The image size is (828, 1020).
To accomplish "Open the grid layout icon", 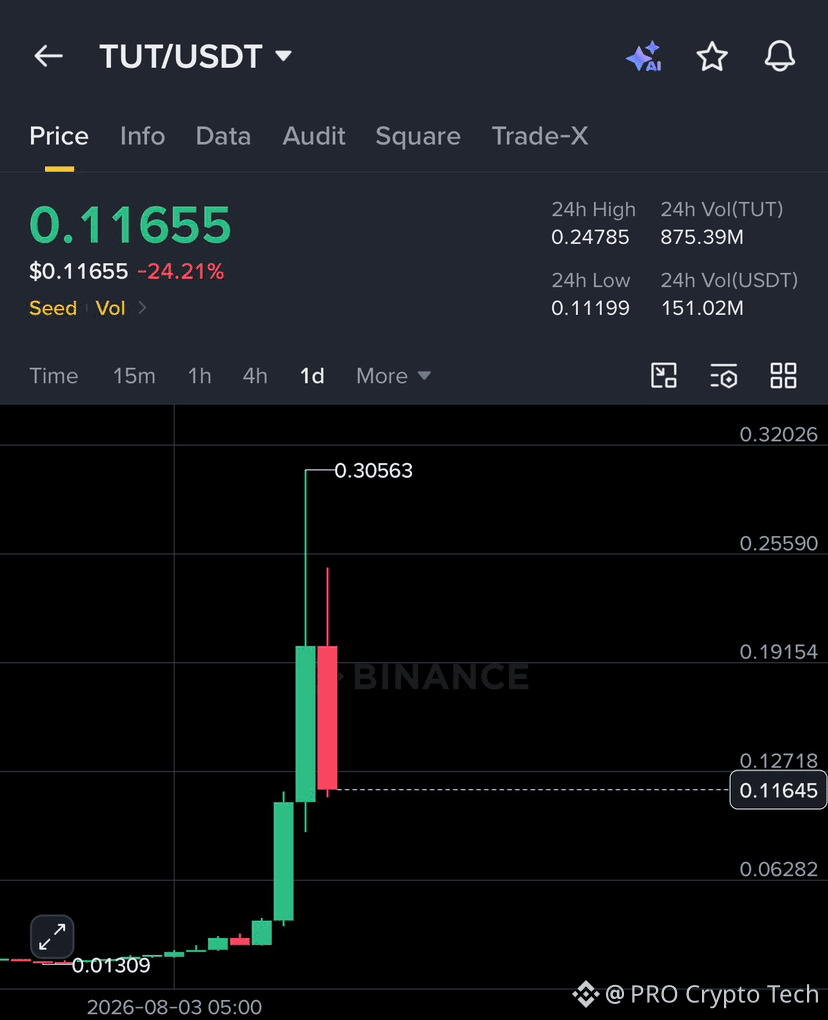I will pyautogui.click(x=783, y=375).
